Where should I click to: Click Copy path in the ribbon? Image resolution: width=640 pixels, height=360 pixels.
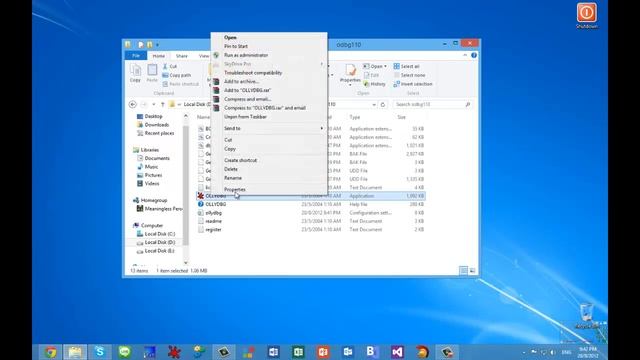pyautogui.click(x=177, y=75)
